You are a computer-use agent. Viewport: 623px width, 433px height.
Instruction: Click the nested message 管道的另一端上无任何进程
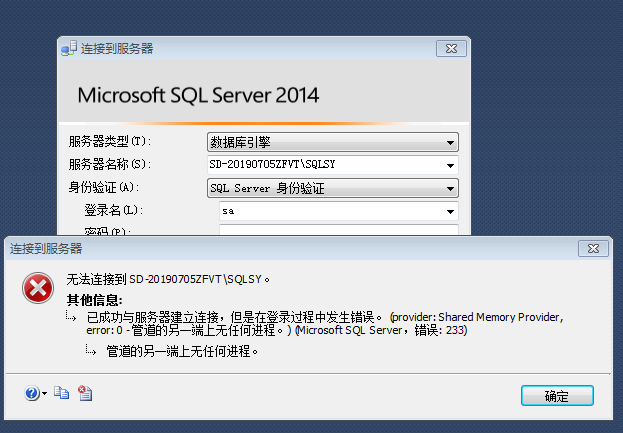click(x=182, y=351)
